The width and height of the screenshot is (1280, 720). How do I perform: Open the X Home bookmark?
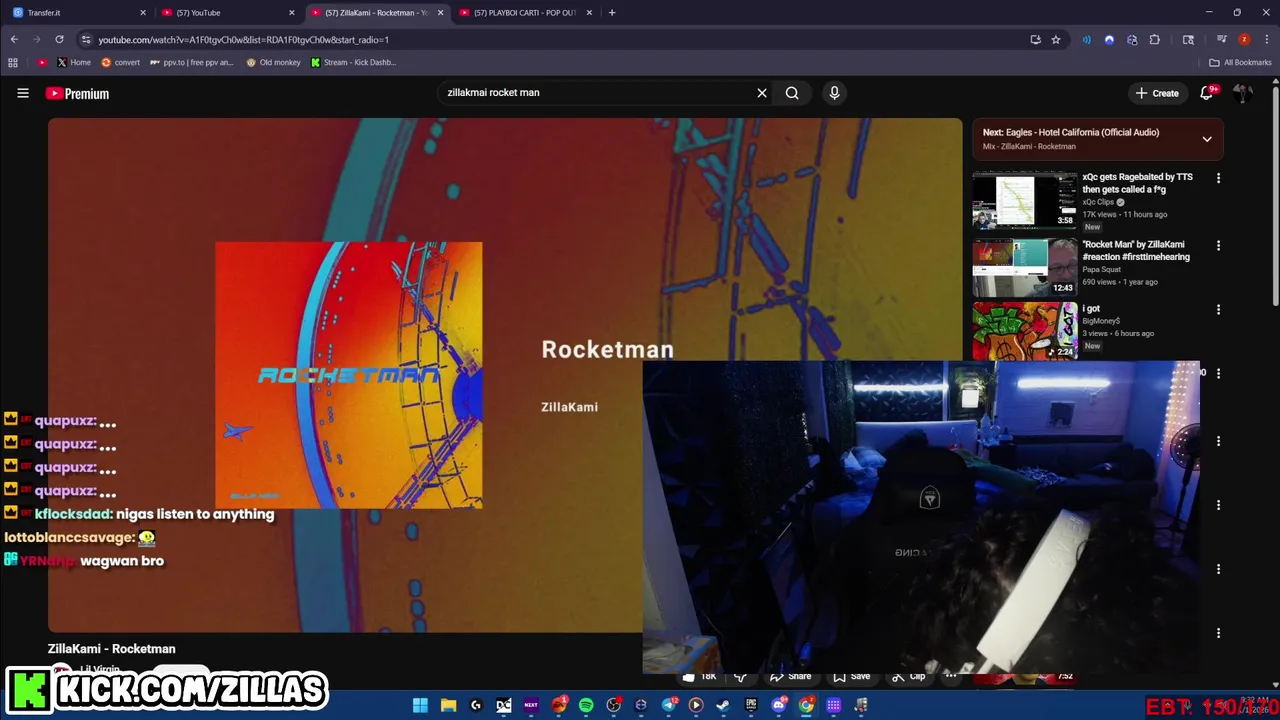73,62
